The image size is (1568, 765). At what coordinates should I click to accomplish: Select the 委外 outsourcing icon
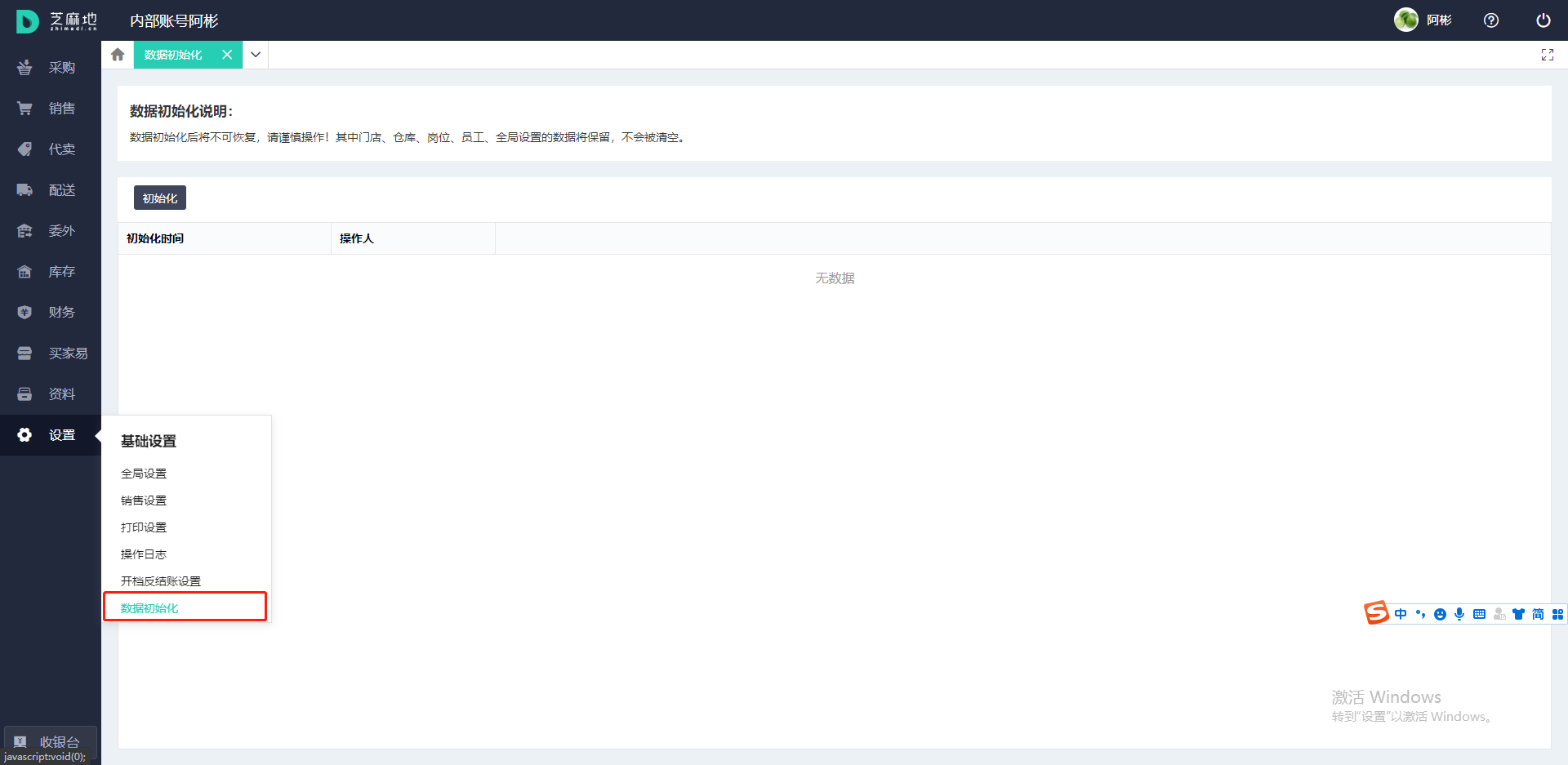click(24, 231)
